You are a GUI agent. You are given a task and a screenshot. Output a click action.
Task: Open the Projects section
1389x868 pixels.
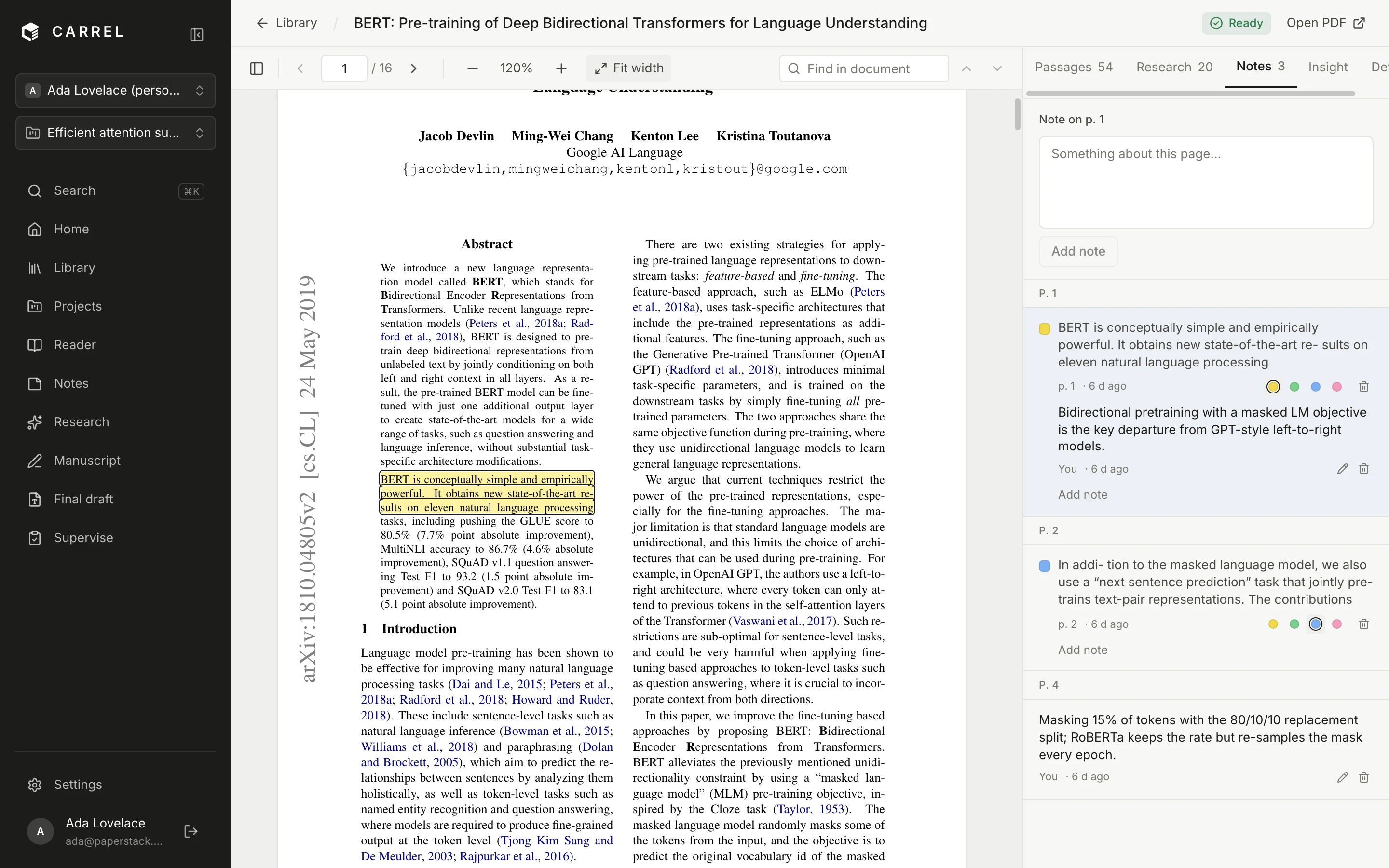pos(115,306)
